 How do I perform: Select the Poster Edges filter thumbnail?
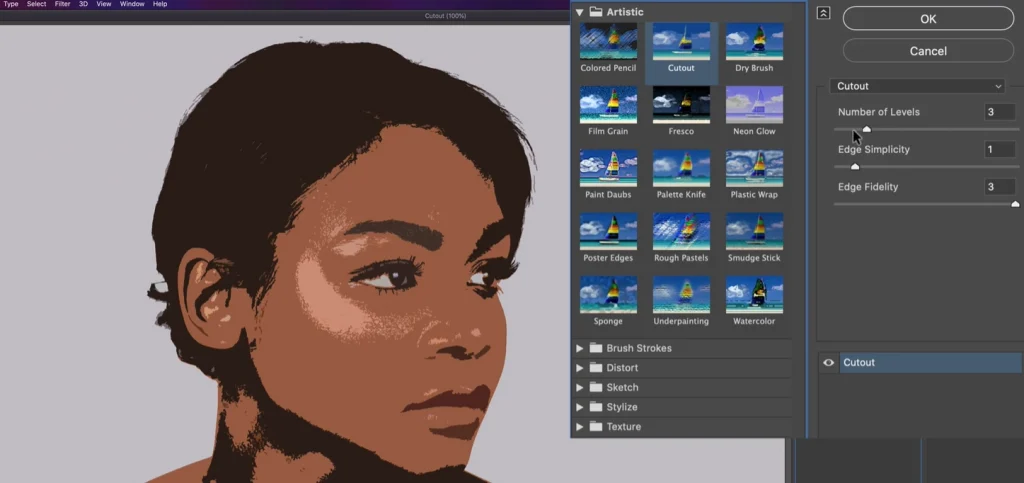608,231
